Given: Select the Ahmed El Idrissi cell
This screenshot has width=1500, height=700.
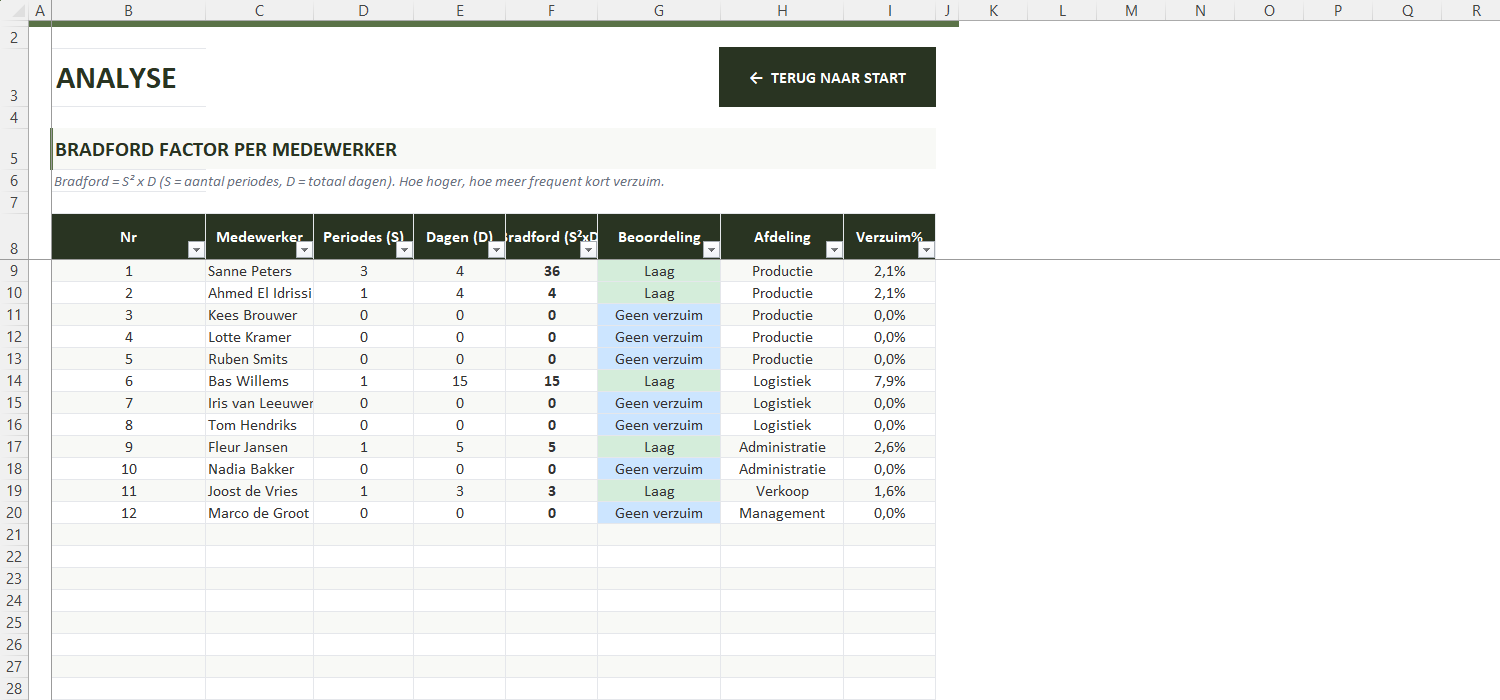Looking at the screenshot, I should coord(259,293).
